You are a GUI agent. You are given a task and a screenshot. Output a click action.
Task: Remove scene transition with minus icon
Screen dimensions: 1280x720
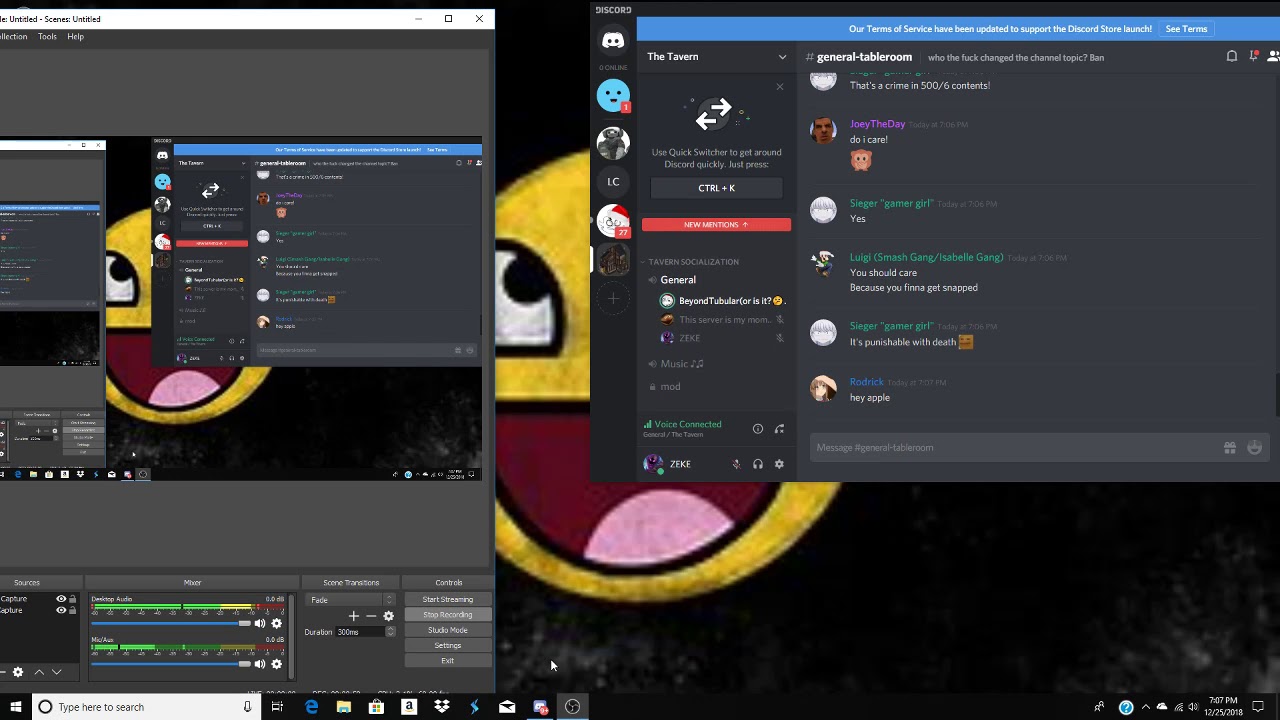pos(371,616)
